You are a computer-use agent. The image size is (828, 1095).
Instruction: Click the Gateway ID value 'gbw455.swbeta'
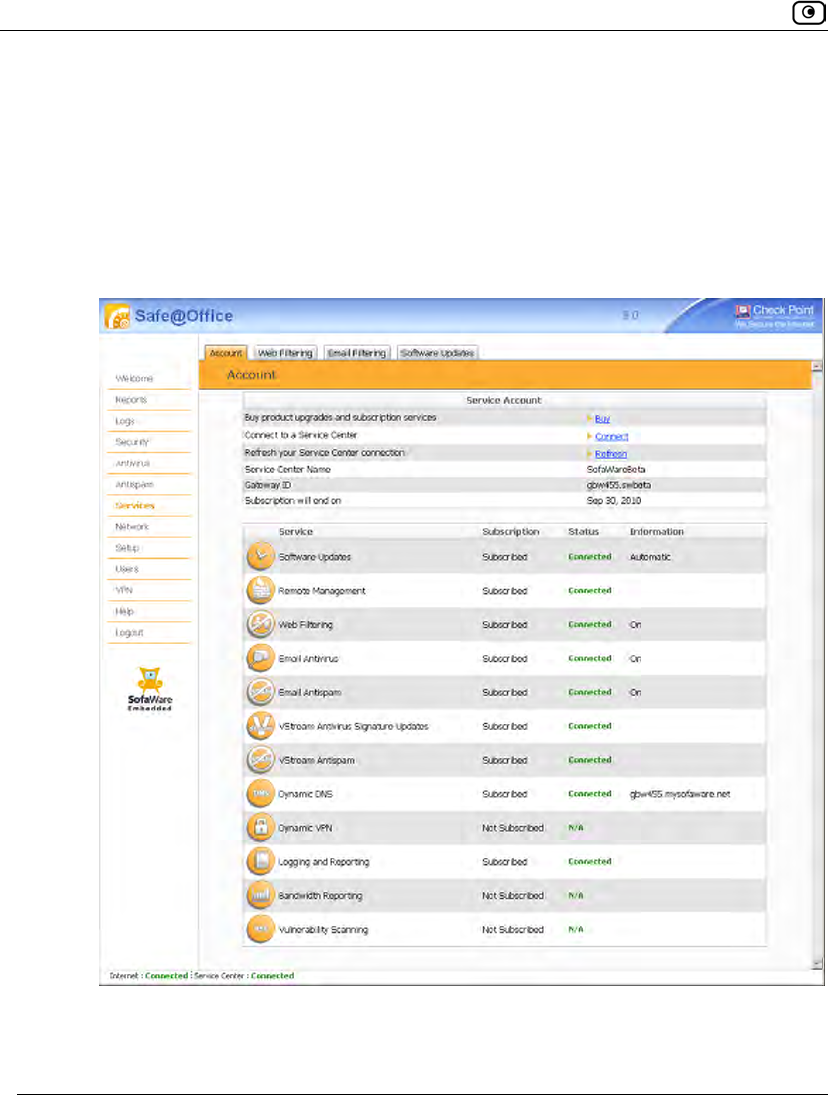point(619,485)
